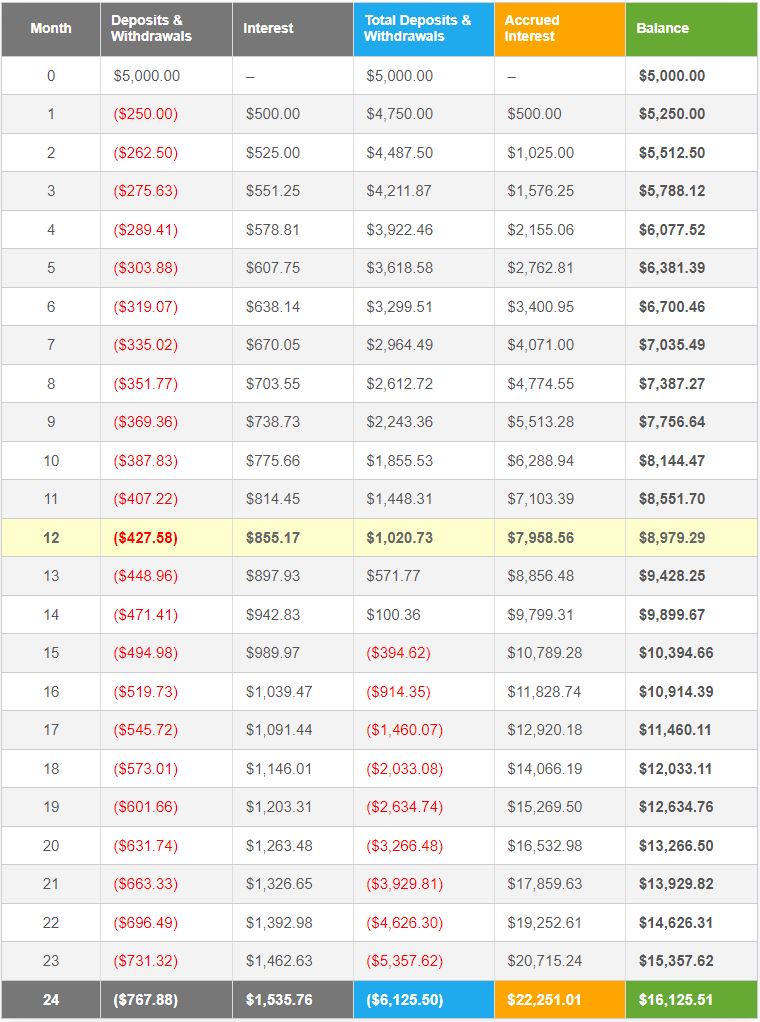Click the blue Total Deposits & Withdrawals header
This screenshot has width=760, height=1022.
418,28
